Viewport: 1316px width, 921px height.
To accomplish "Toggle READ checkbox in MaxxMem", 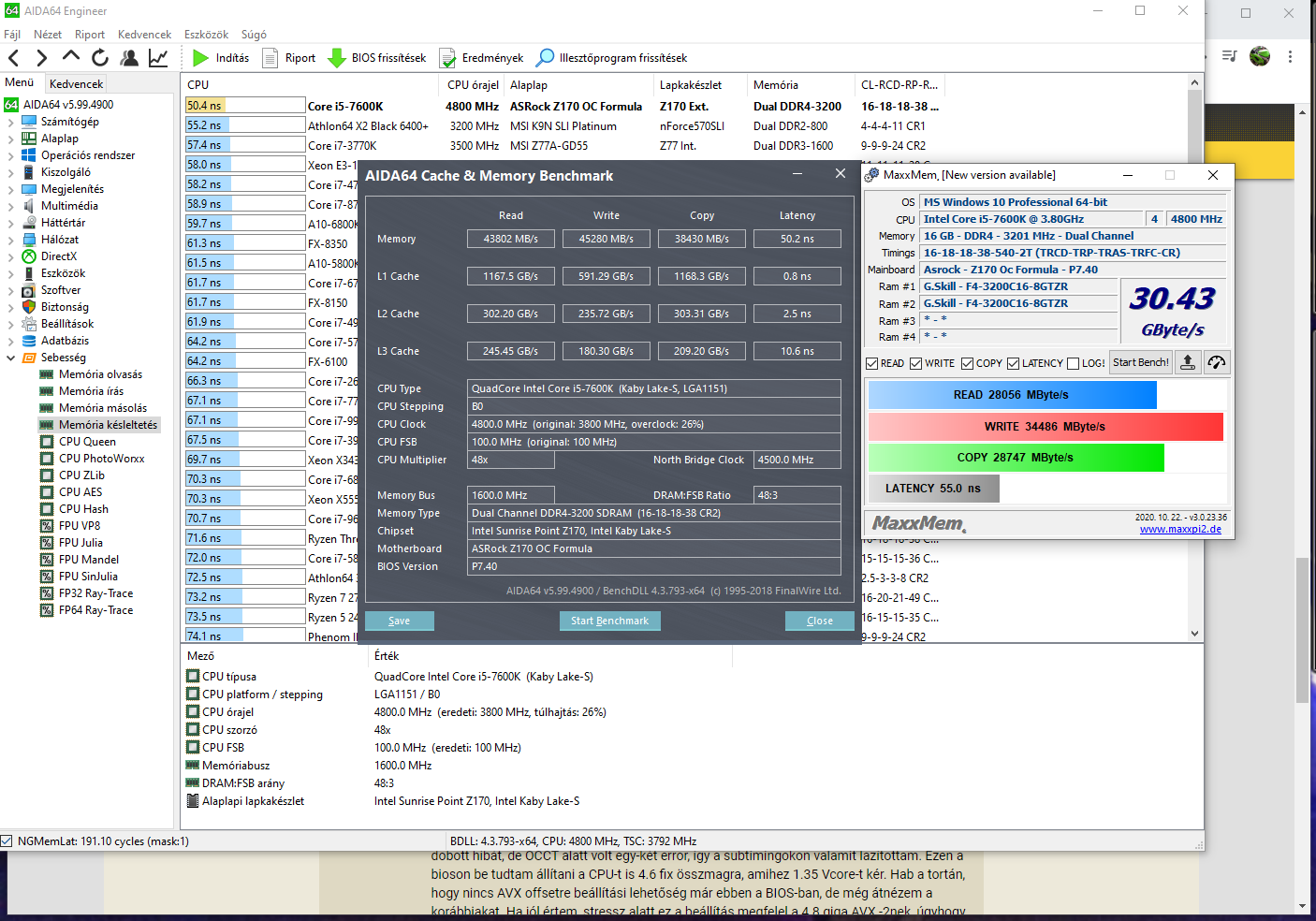I will (x=872, y=363).
